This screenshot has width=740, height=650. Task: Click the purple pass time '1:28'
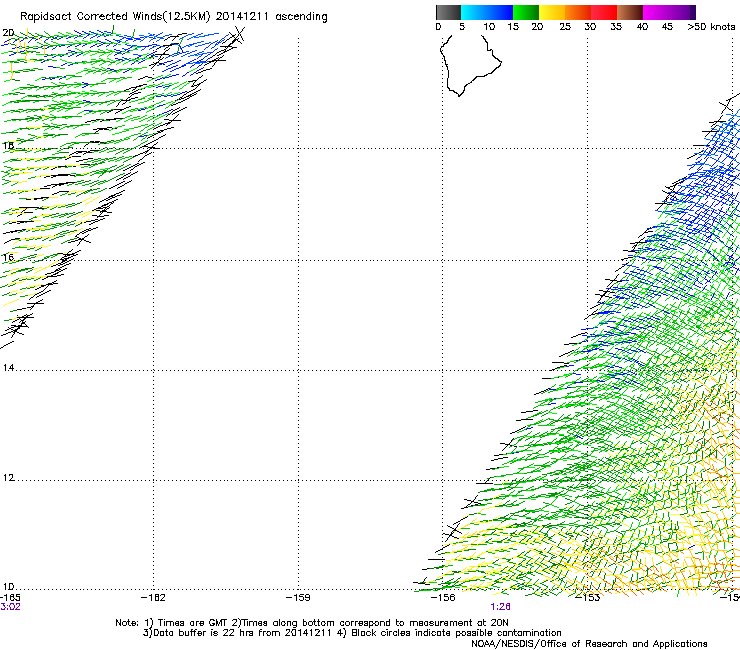click(x=500, y=607)
